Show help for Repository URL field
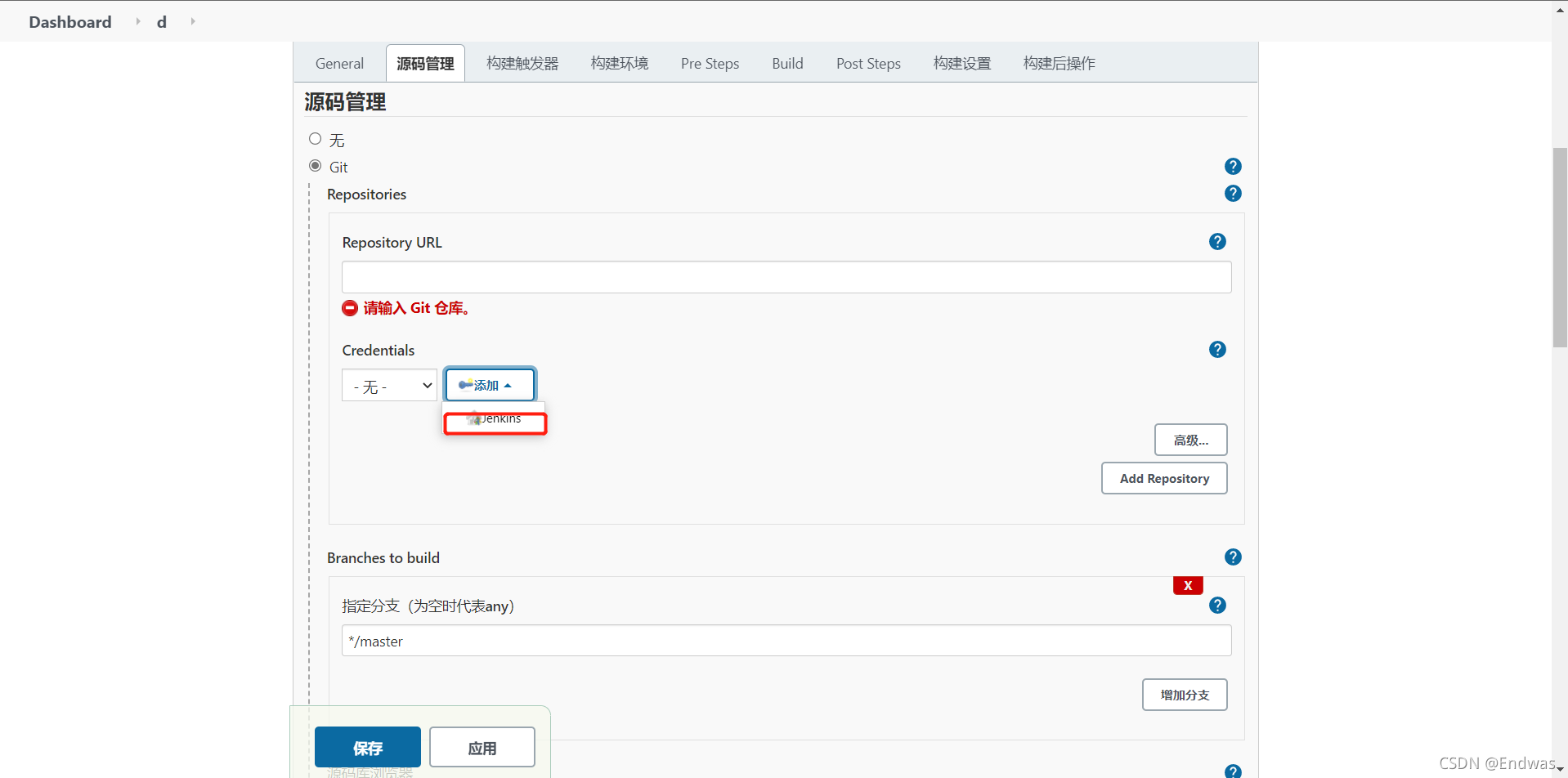 (1217, 242)
